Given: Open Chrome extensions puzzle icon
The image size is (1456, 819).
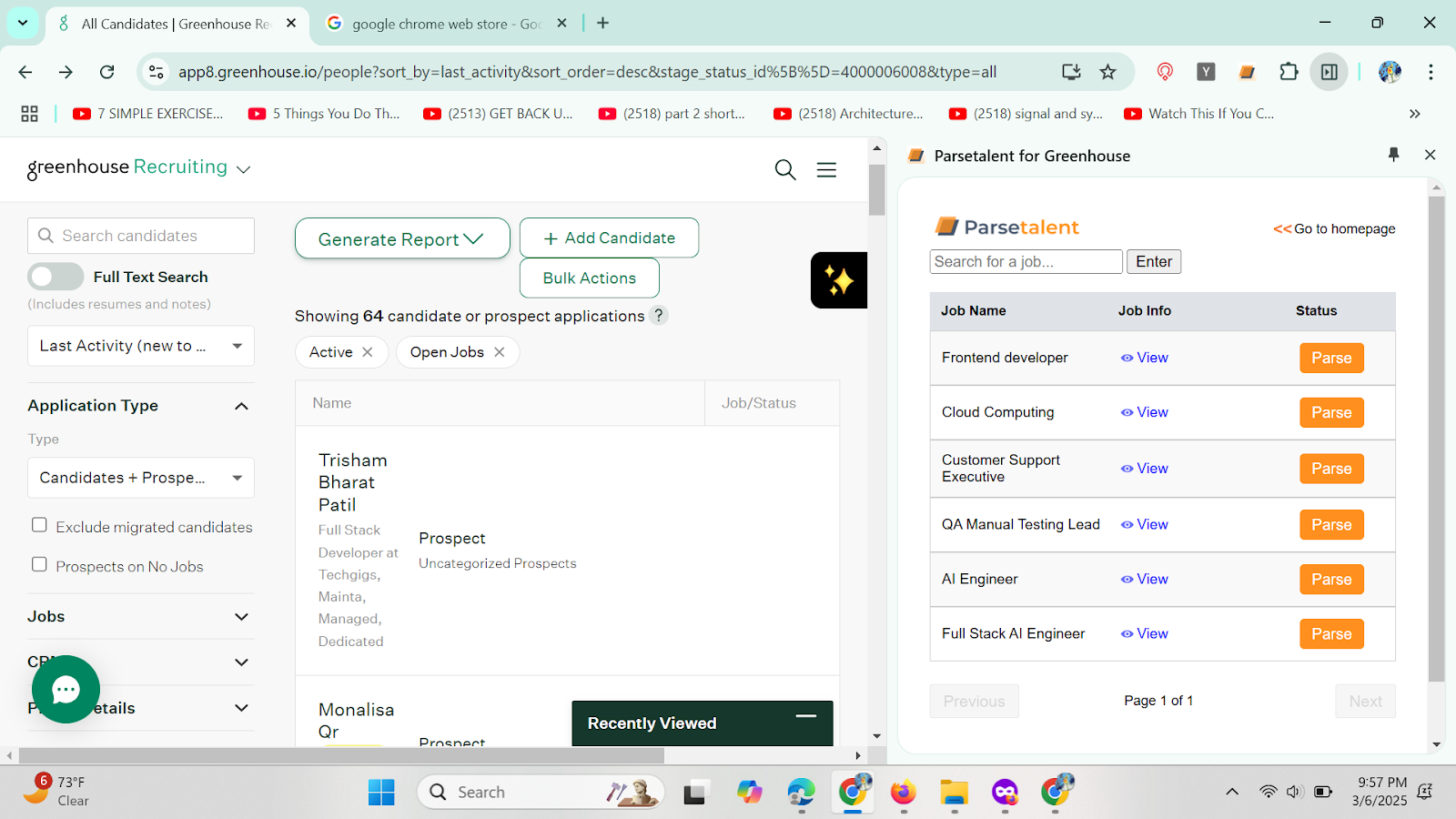Looking at the screenshot, I should (x=1289, y=72).
